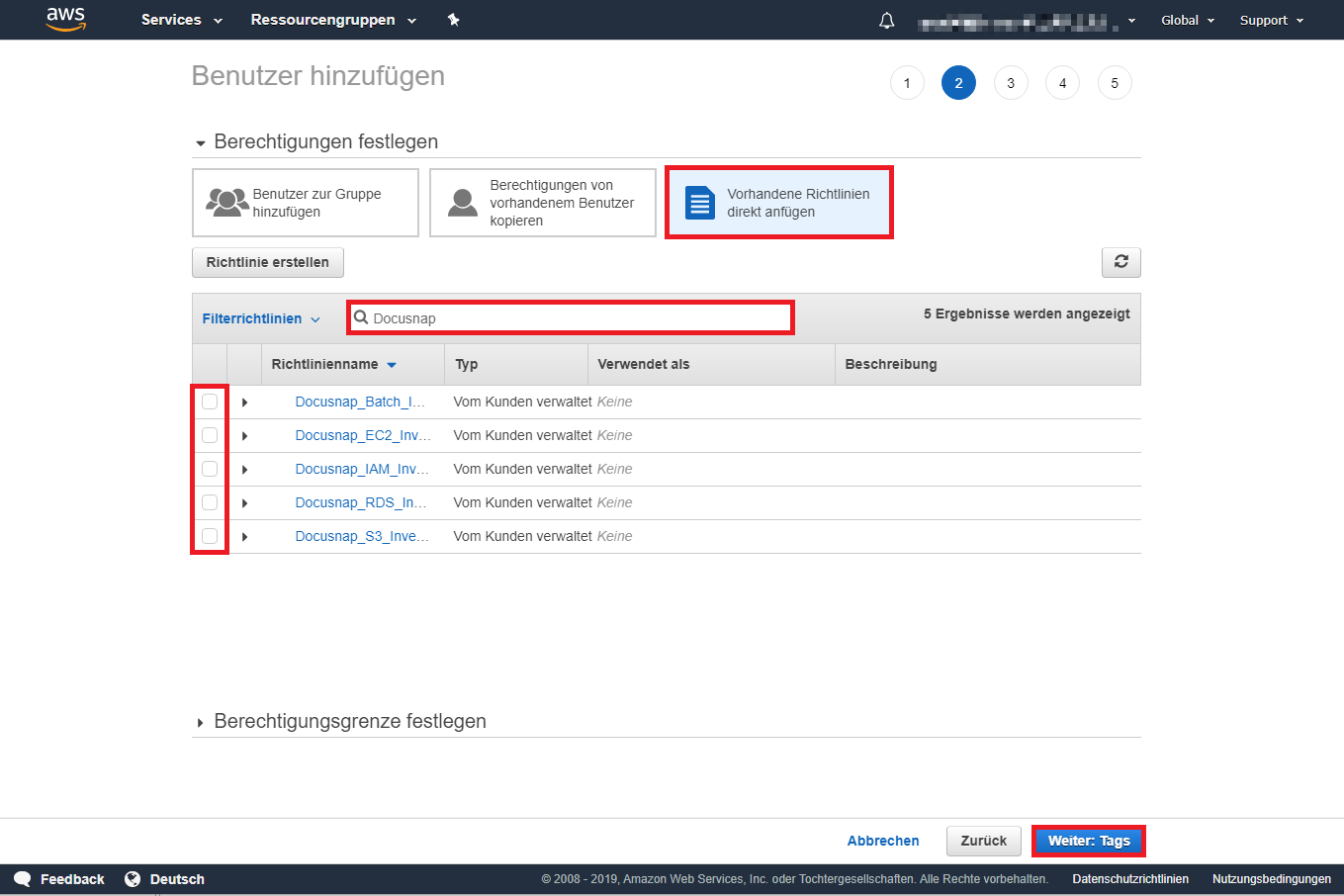Click the '5 Ergebnisse werden angezeigt' text
The image size is (1344, 896).
[1027, 314]
